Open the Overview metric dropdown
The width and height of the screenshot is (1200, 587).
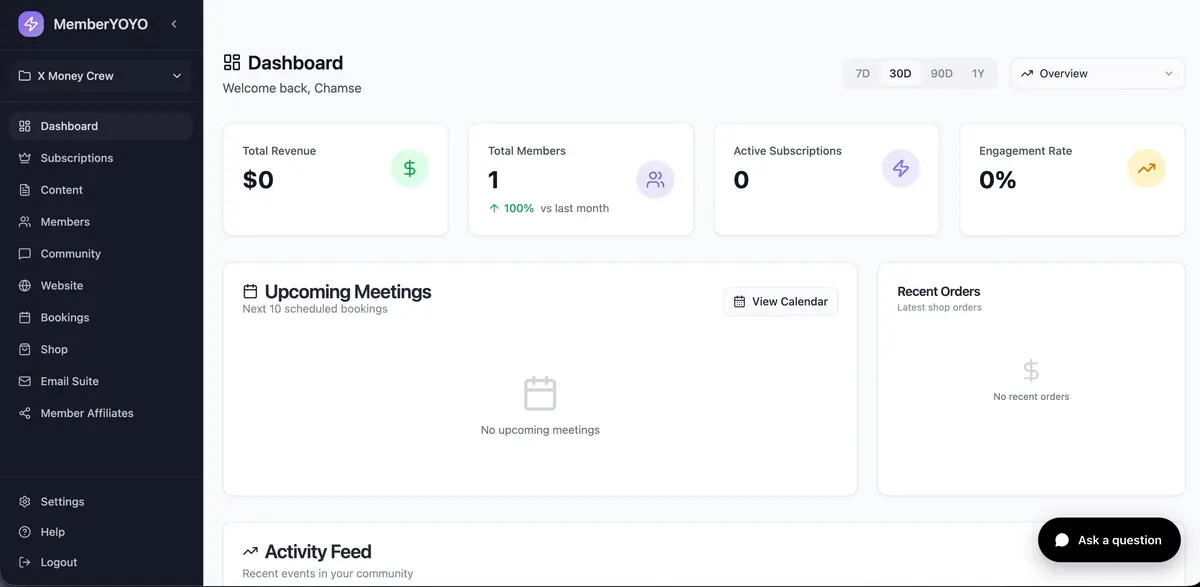(1097, 72)
